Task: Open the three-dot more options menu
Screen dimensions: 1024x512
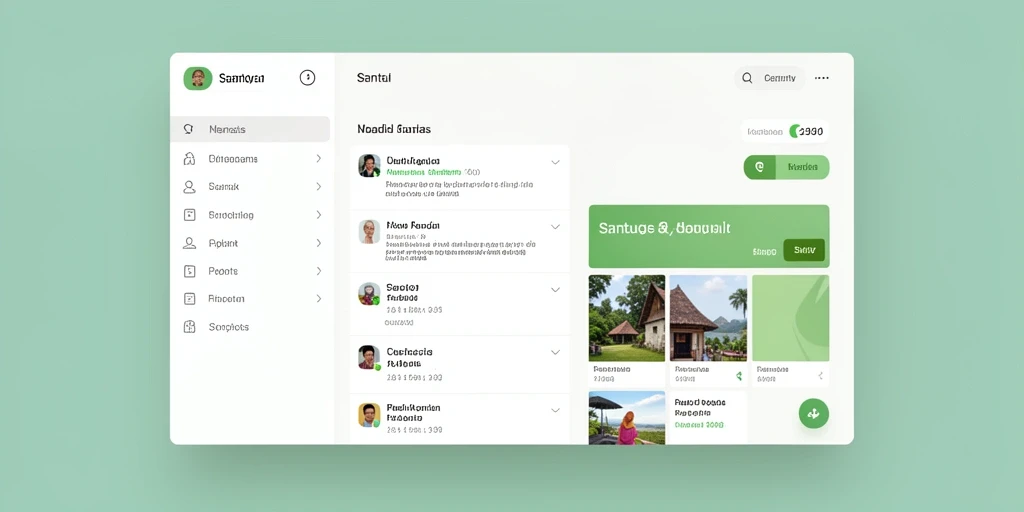Action: click(x=822, y=78)
